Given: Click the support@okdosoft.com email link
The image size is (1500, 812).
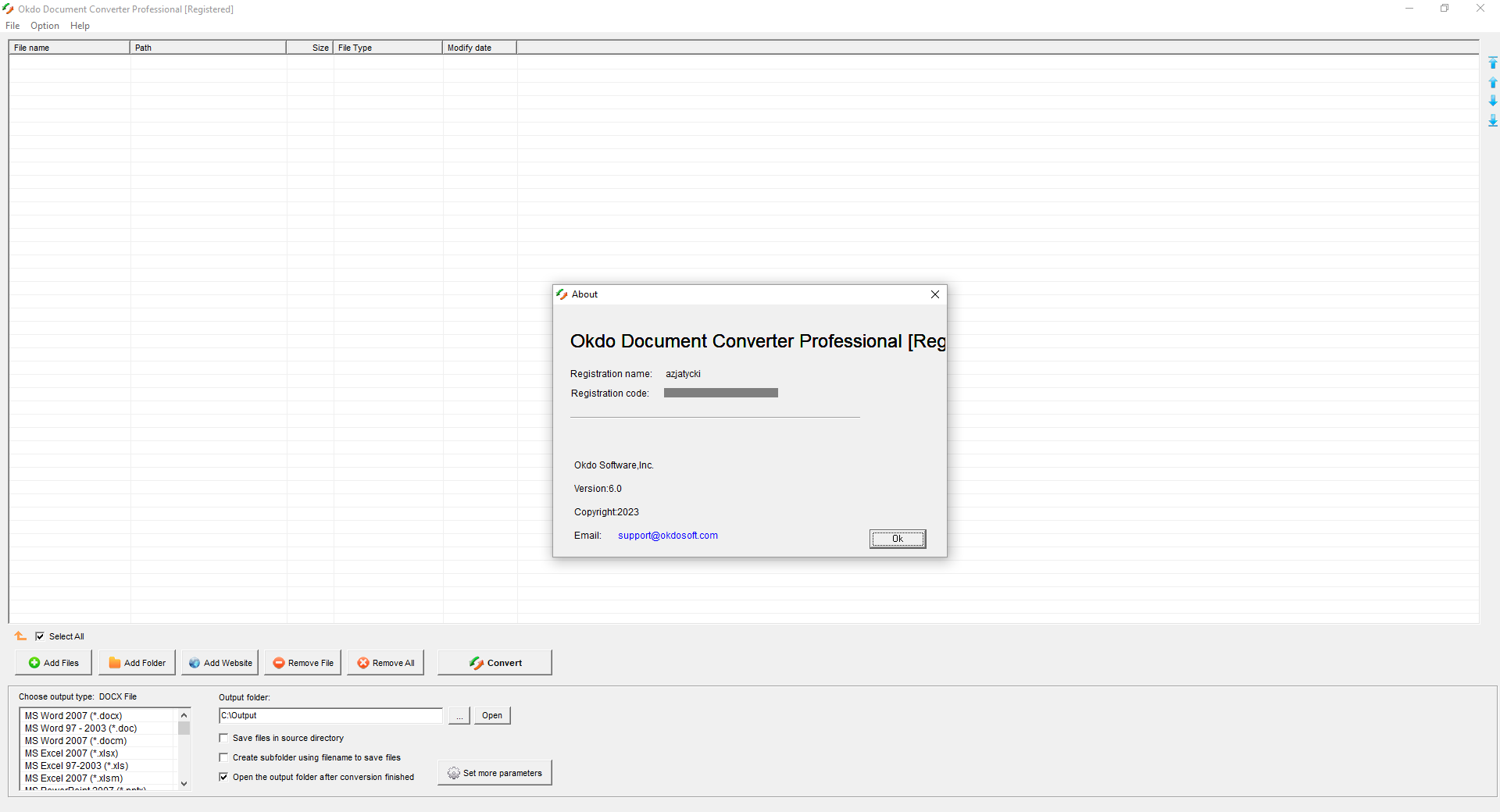Looking at the screenshot, I should [668, 536].
